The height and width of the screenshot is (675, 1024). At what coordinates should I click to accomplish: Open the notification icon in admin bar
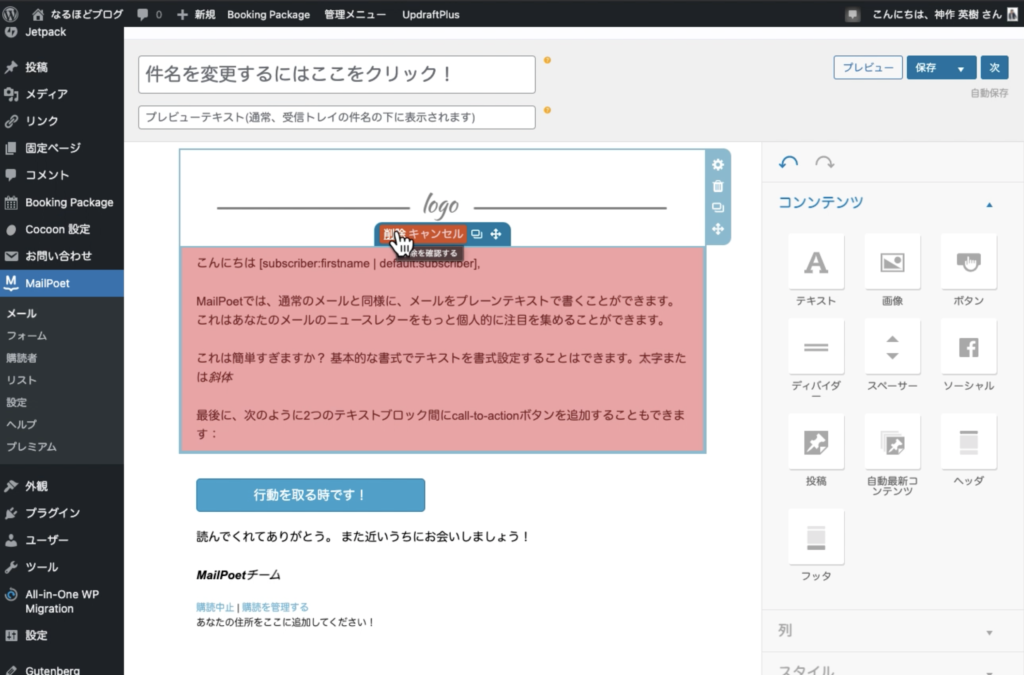click(852, 14)
